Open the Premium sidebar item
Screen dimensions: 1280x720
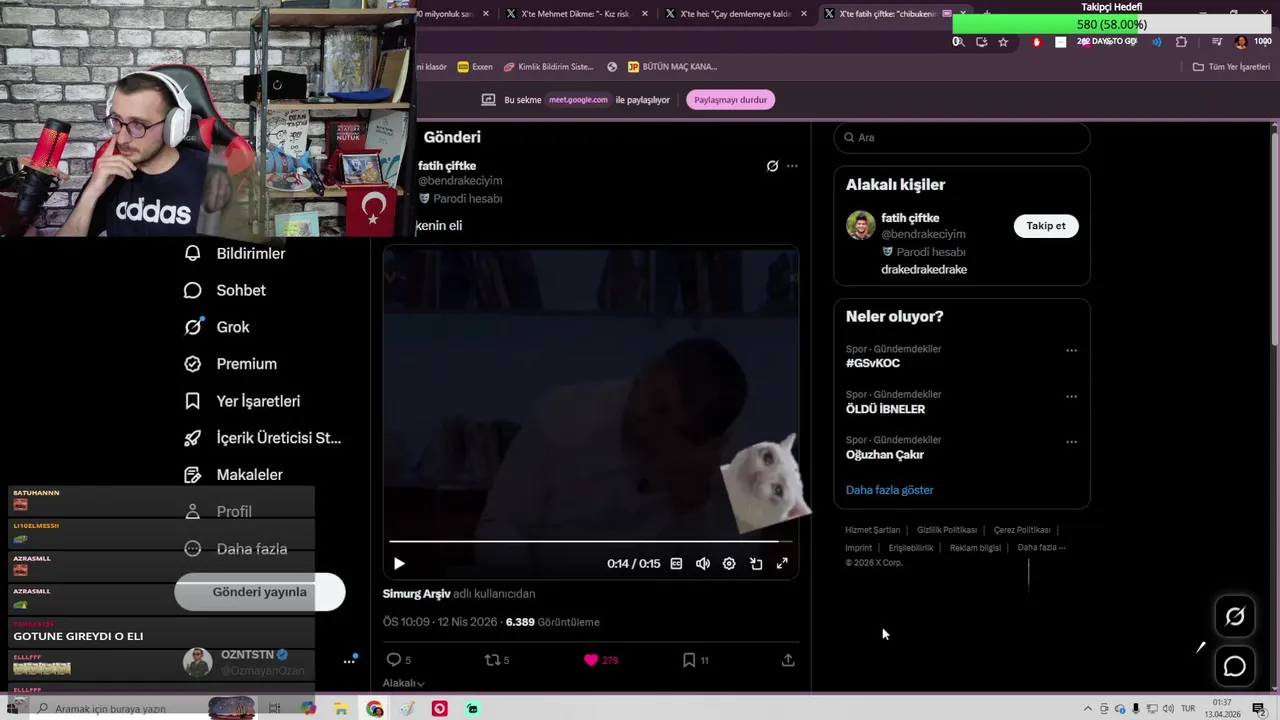(231, 364)
